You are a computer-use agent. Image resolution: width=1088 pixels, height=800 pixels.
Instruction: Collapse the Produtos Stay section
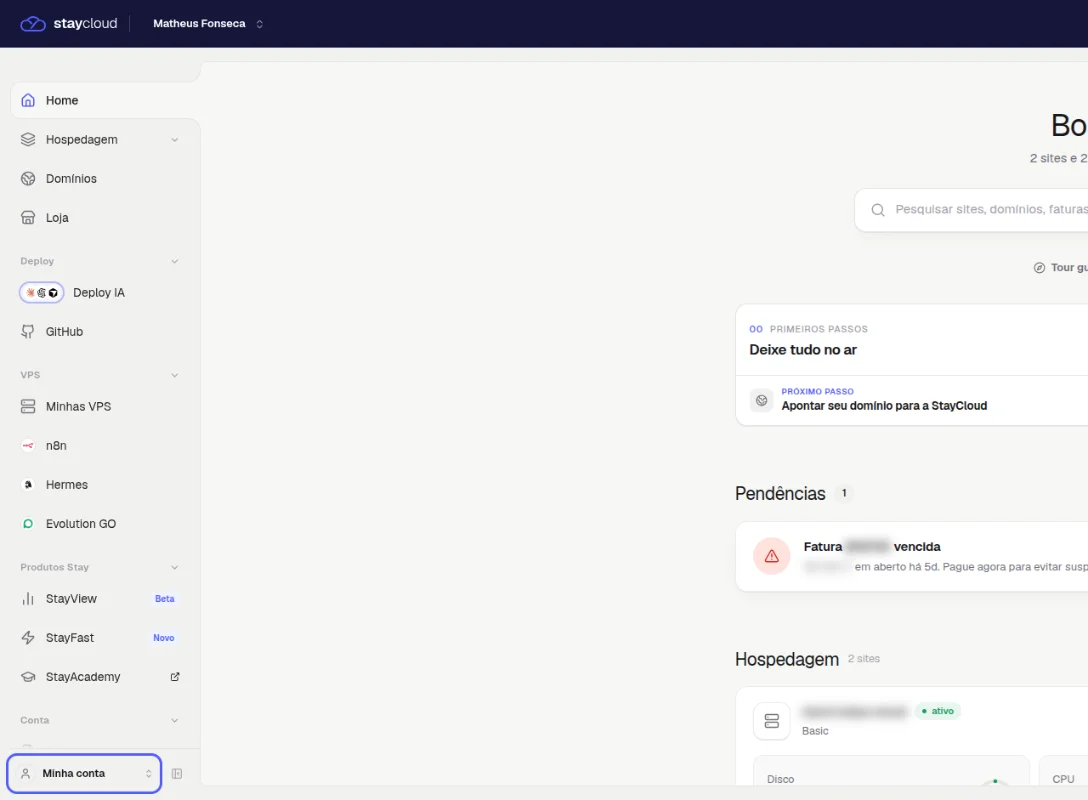click(x=175, y=568)
